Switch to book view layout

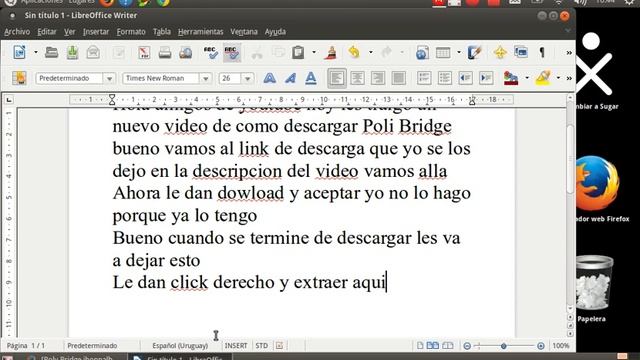[x=447, y=345]
